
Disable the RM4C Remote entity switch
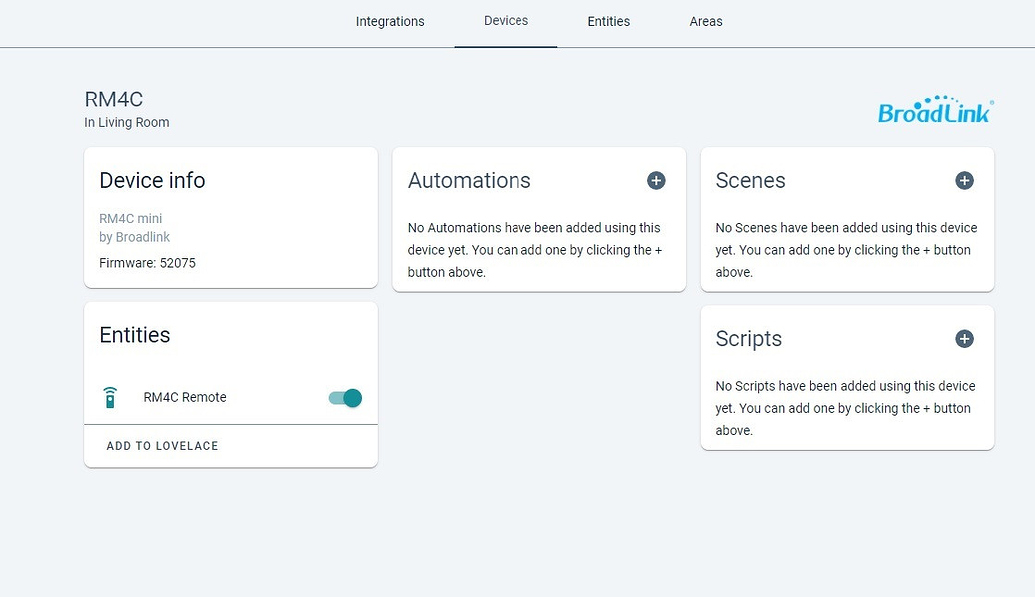[x=345, y=398]
